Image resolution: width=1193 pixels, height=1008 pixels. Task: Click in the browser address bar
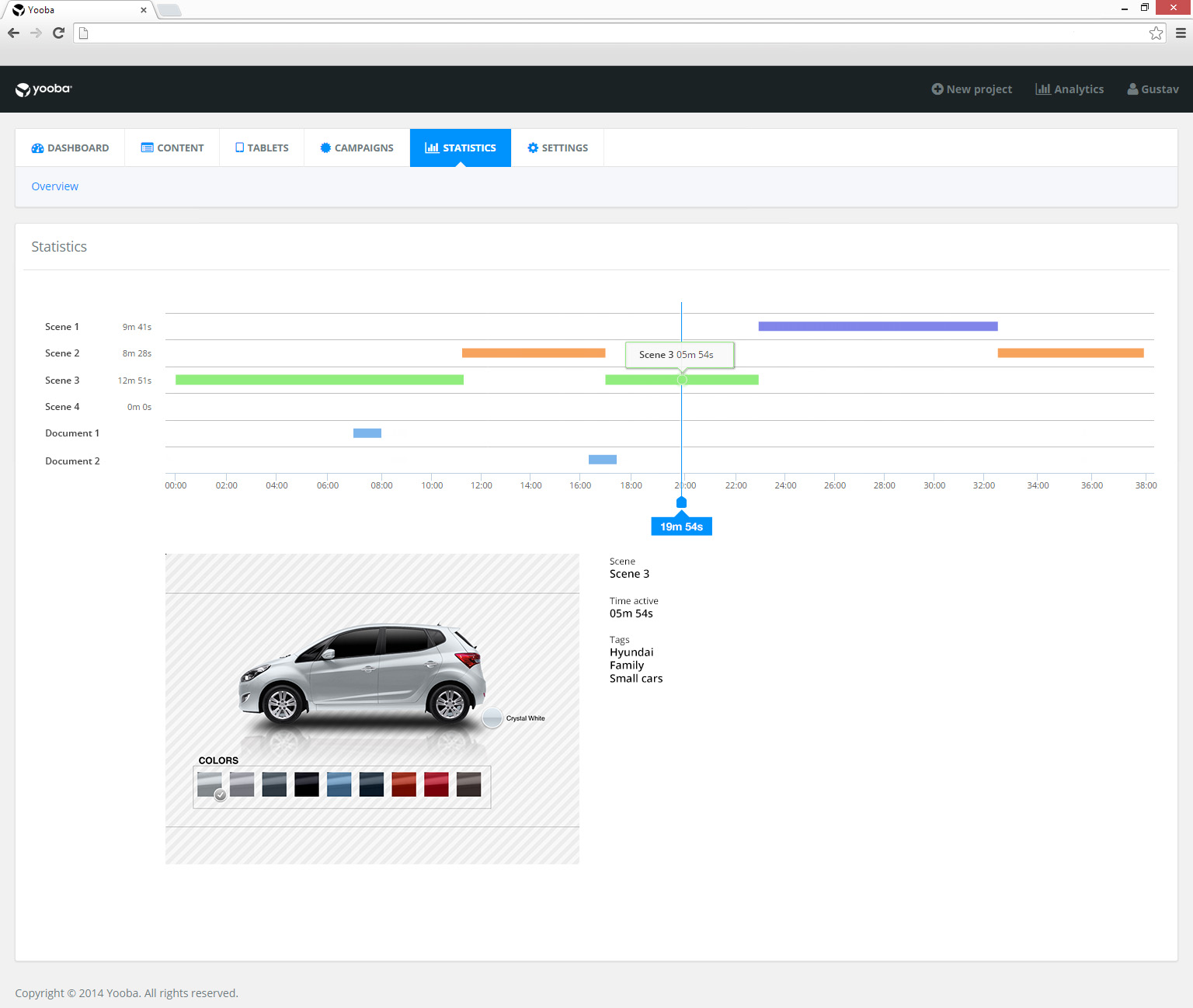point(619,33)
